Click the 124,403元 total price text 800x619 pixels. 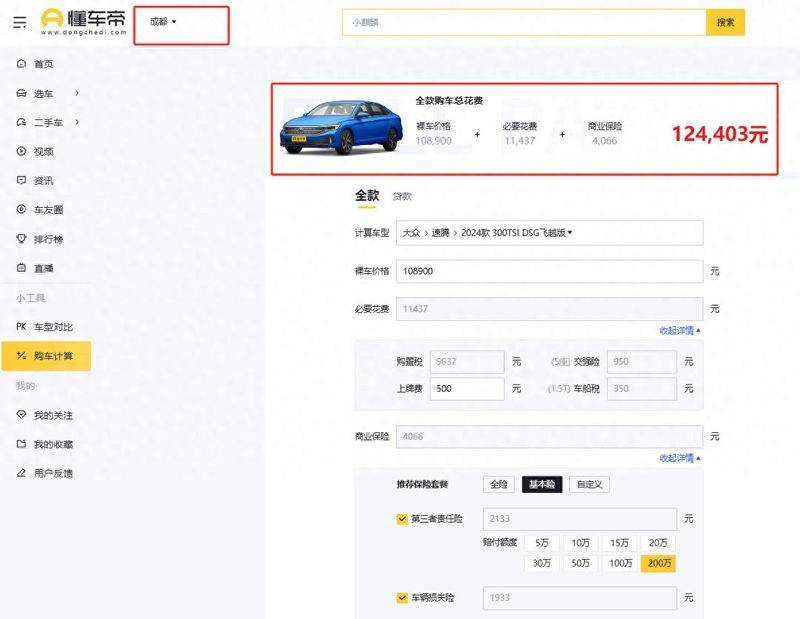pos(720,134)
